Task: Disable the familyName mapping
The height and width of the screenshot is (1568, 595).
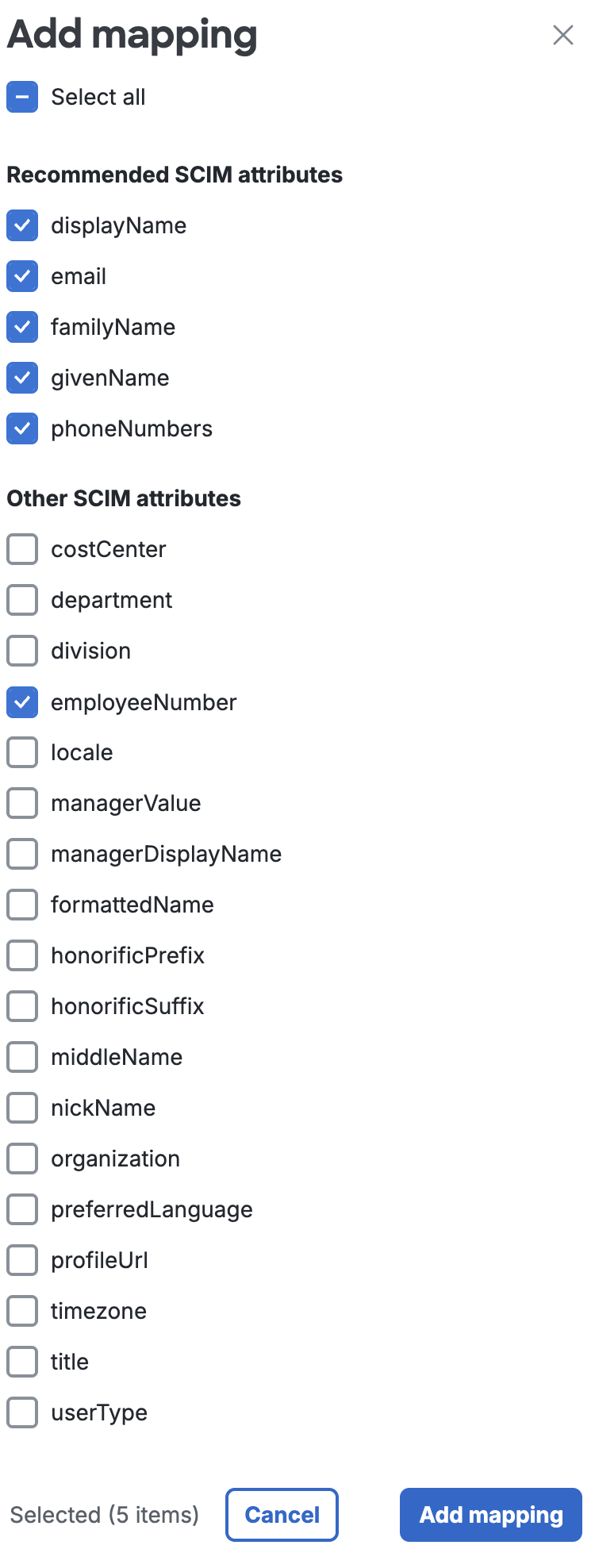Action: pyautogui.click(x=22, y=327)
